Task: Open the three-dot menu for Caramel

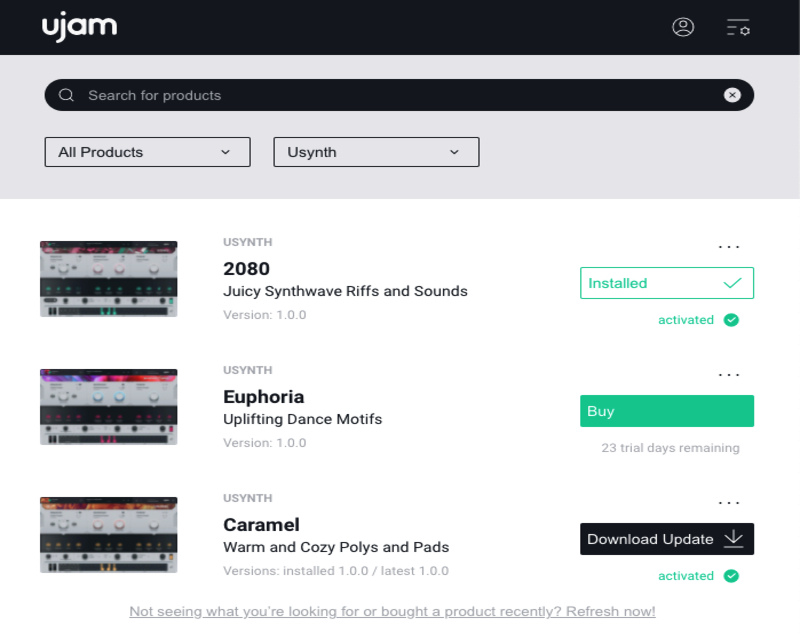Action: 729,503
